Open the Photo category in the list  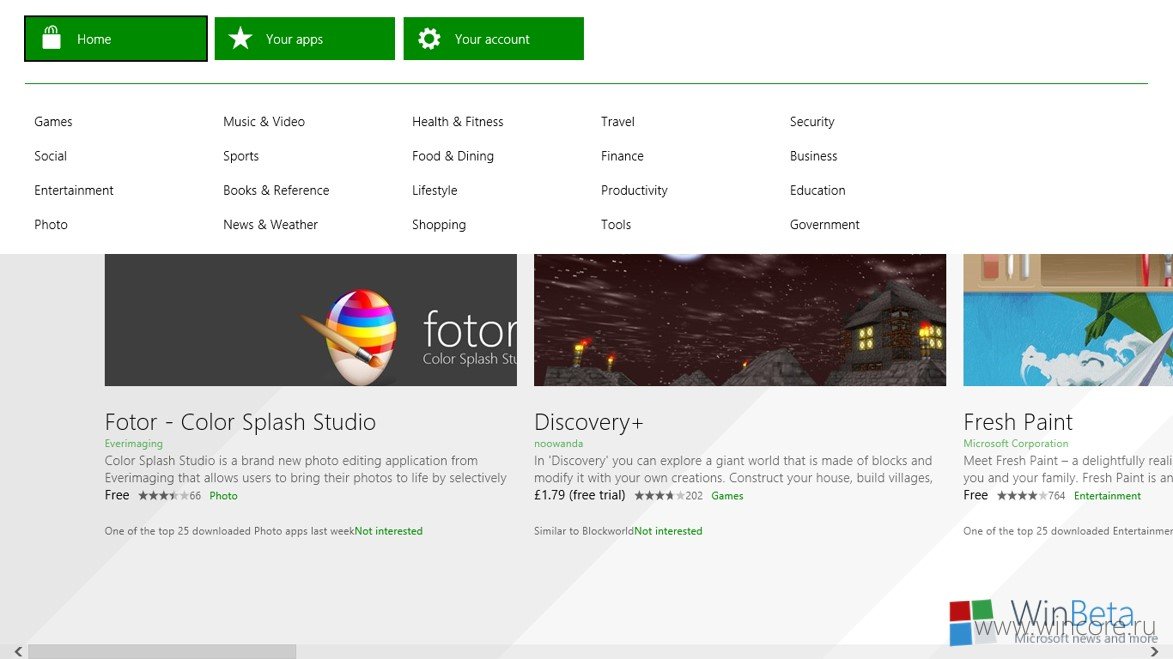coord(50,224)
